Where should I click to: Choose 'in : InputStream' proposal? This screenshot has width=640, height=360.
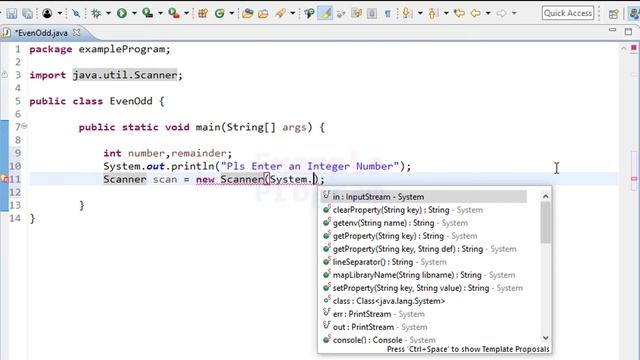point(423,197)
